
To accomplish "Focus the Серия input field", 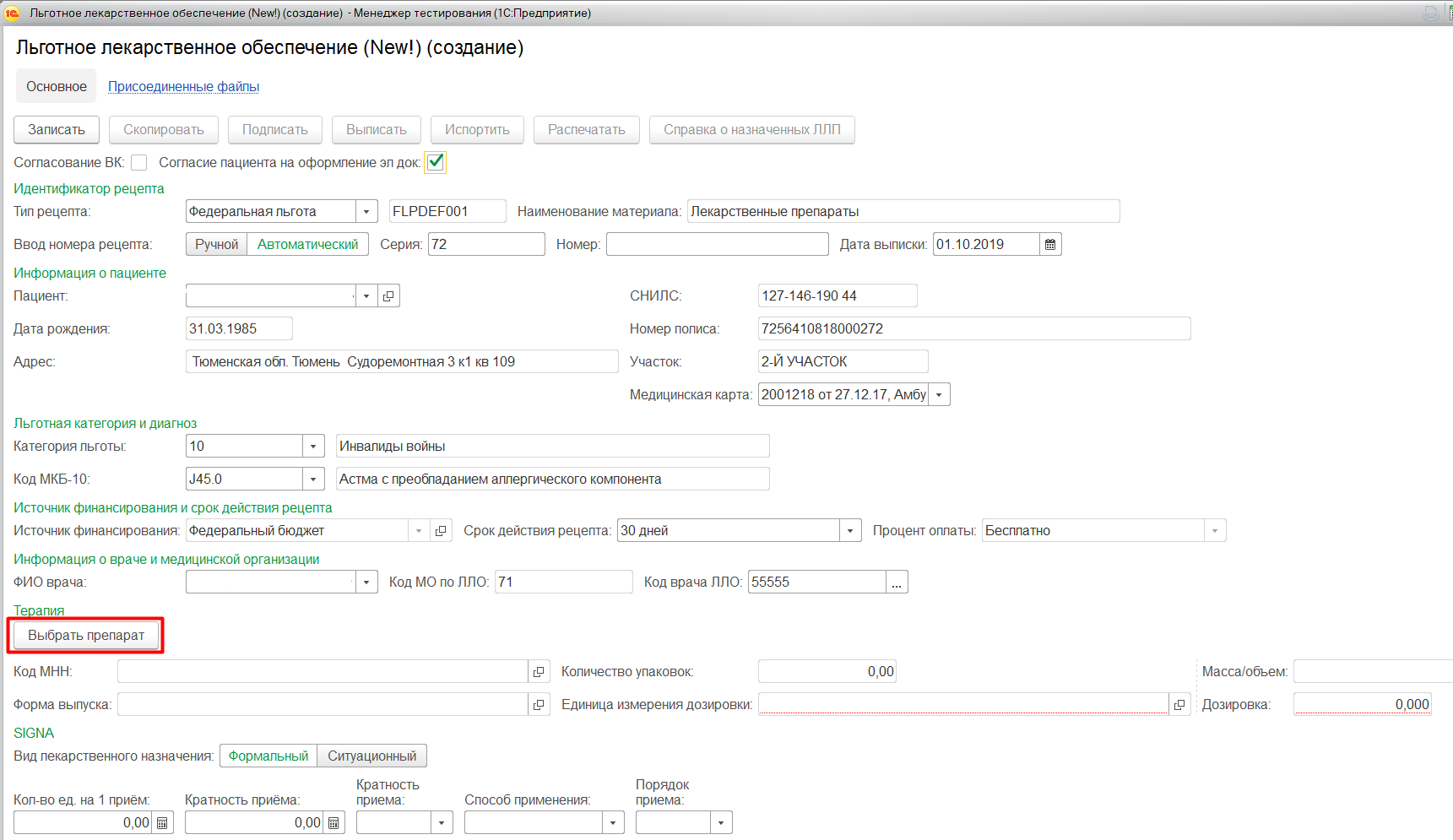I will (x=486, y=244).
